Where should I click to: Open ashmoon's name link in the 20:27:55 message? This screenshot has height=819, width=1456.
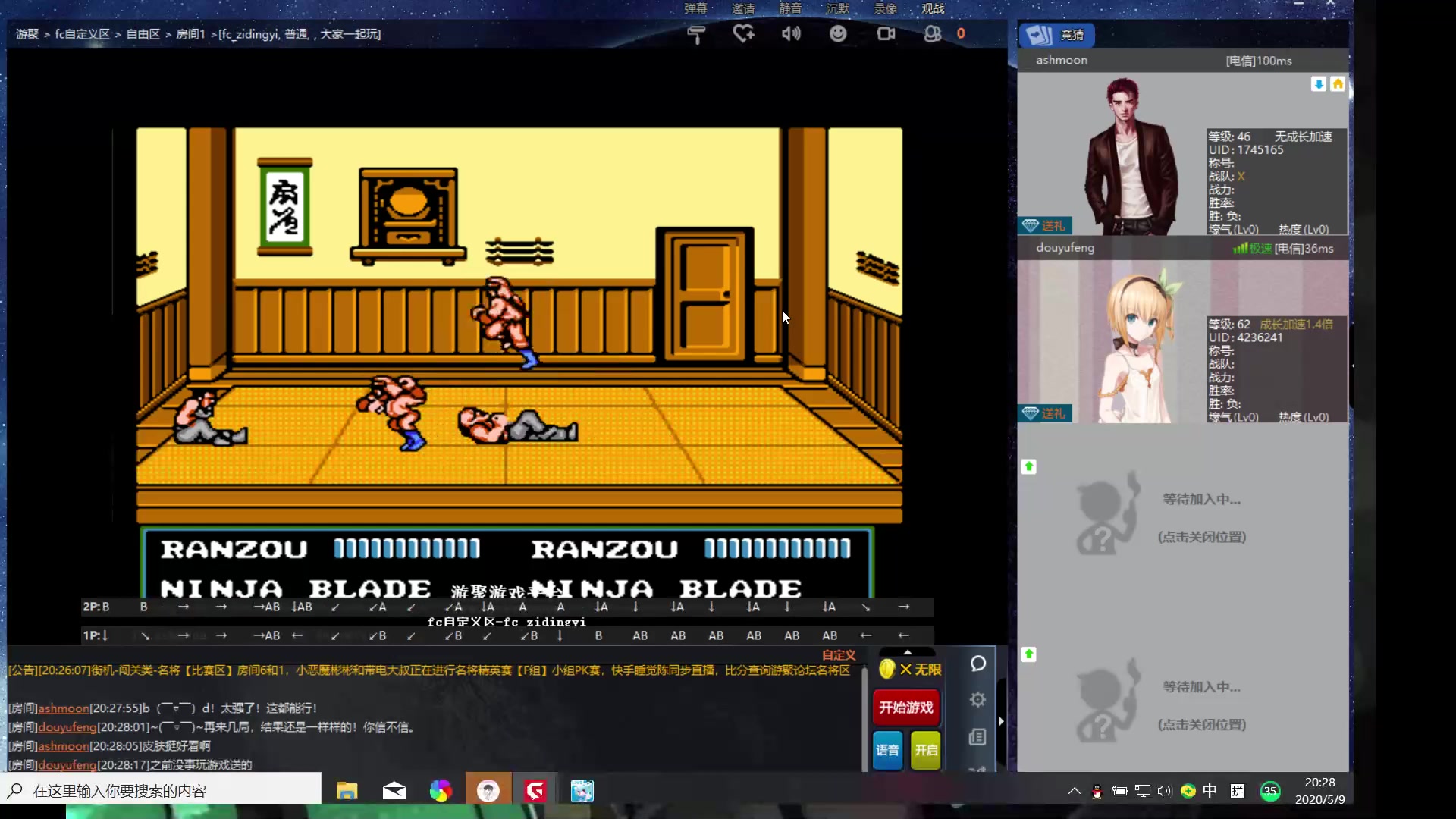pyautogui.click(x=64, y=708)
